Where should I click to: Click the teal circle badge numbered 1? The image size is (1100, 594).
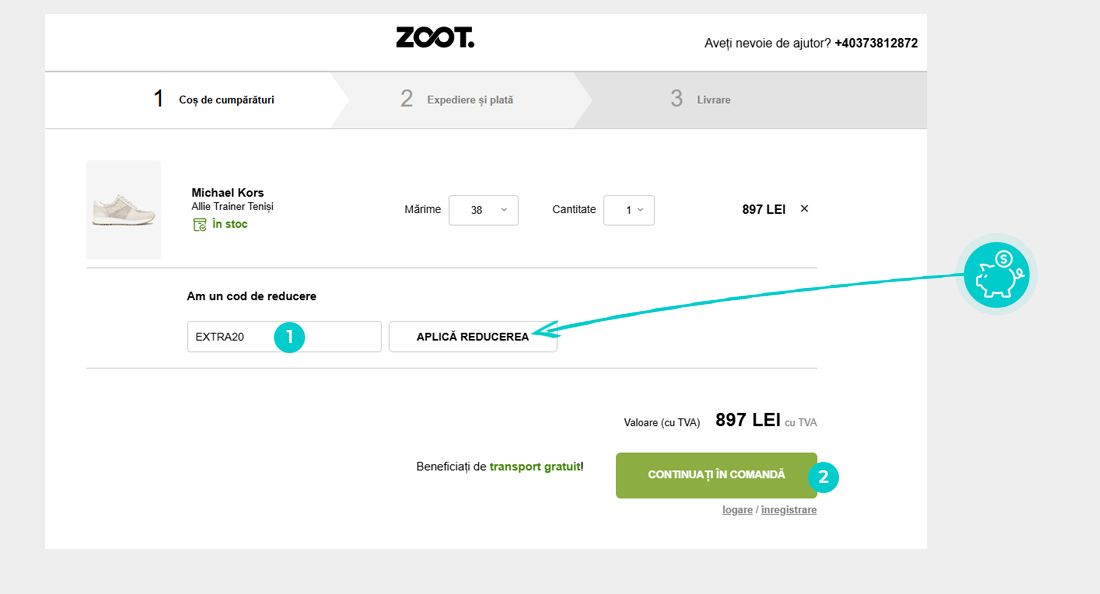click(x=289, y=337)
